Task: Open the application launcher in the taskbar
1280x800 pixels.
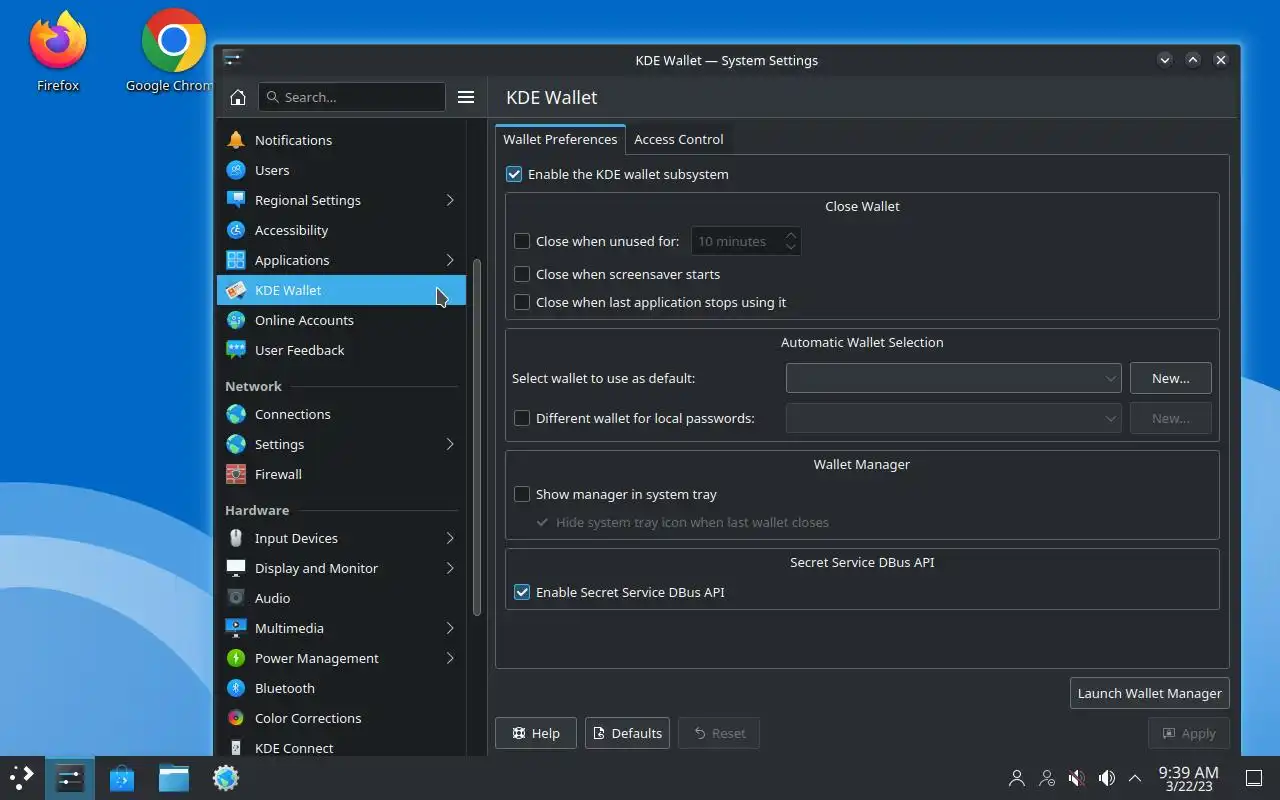Action: 22,778
